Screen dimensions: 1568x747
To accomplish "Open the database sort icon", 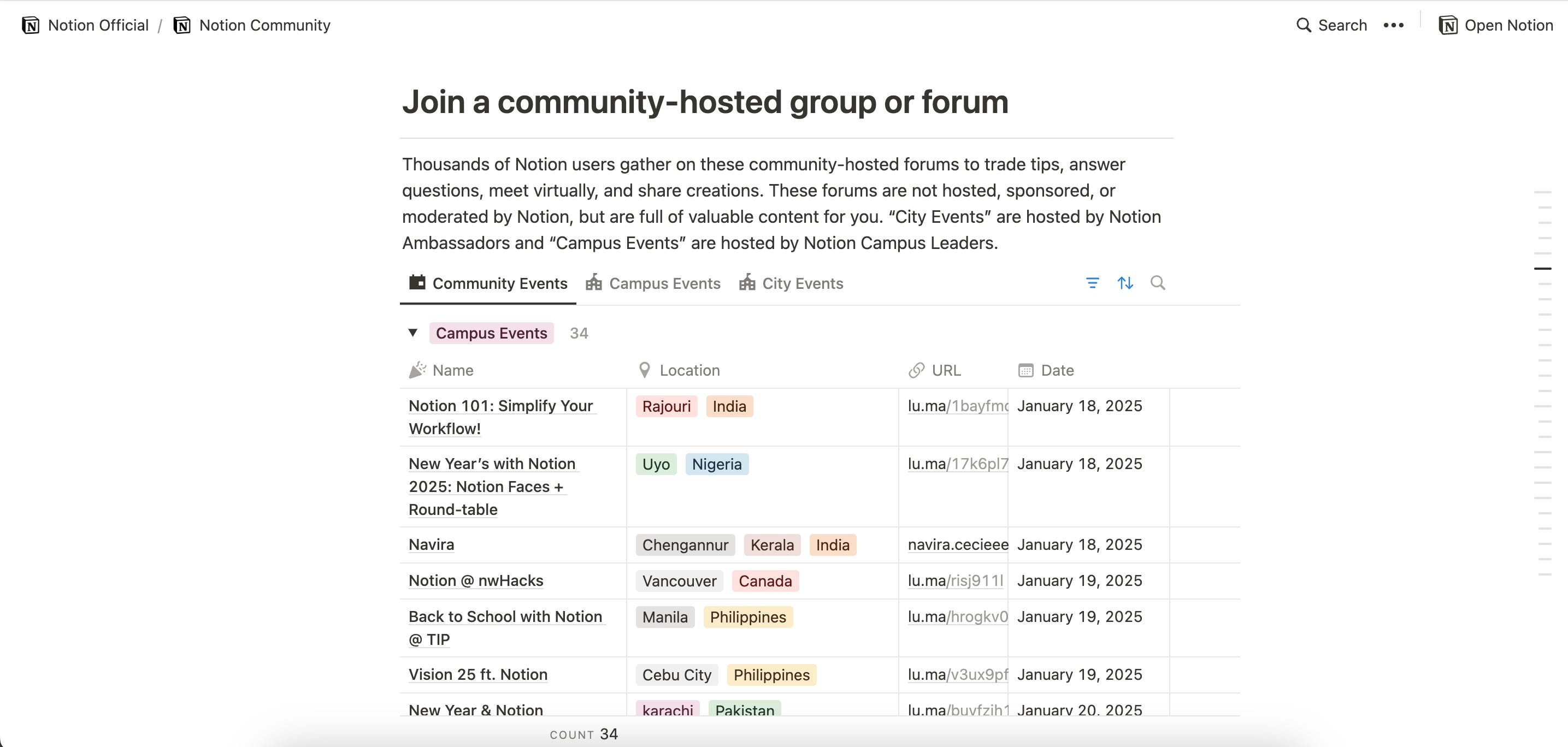I will coord(1125,283).
